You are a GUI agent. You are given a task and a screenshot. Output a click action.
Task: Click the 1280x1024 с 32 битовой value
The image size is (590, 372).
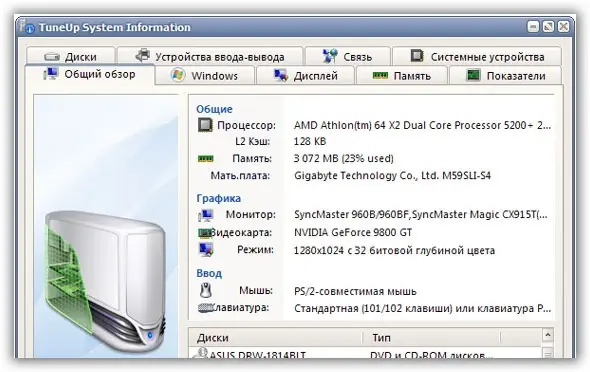[x=394, y=251]
